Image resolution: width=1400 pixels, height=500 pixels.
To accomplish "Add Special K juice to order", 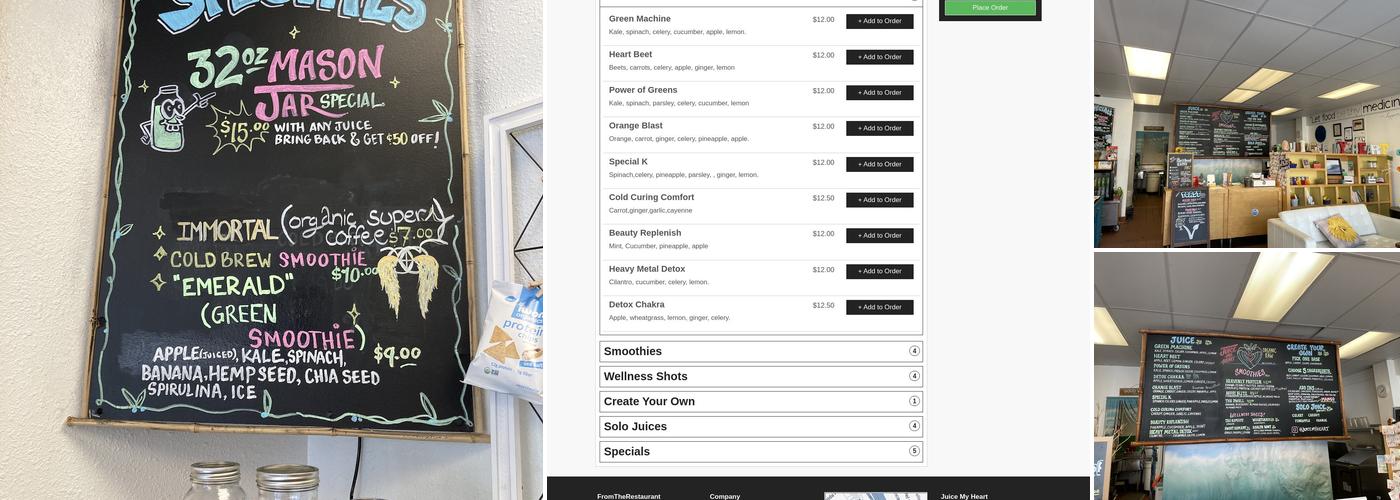I will tap(879, 164).
